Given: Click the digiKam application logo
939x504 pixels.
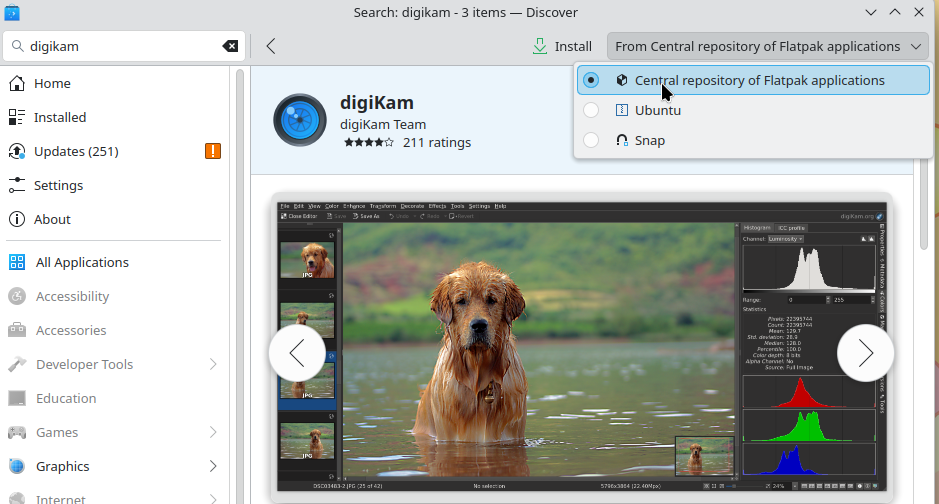Looking at the screenshot, I should (300, 120).
